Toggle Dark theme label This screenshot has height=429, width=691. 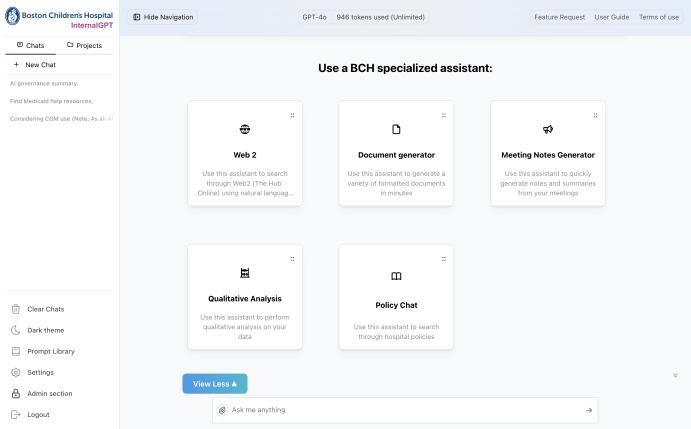pyautogui.click(x=45, y=330)
